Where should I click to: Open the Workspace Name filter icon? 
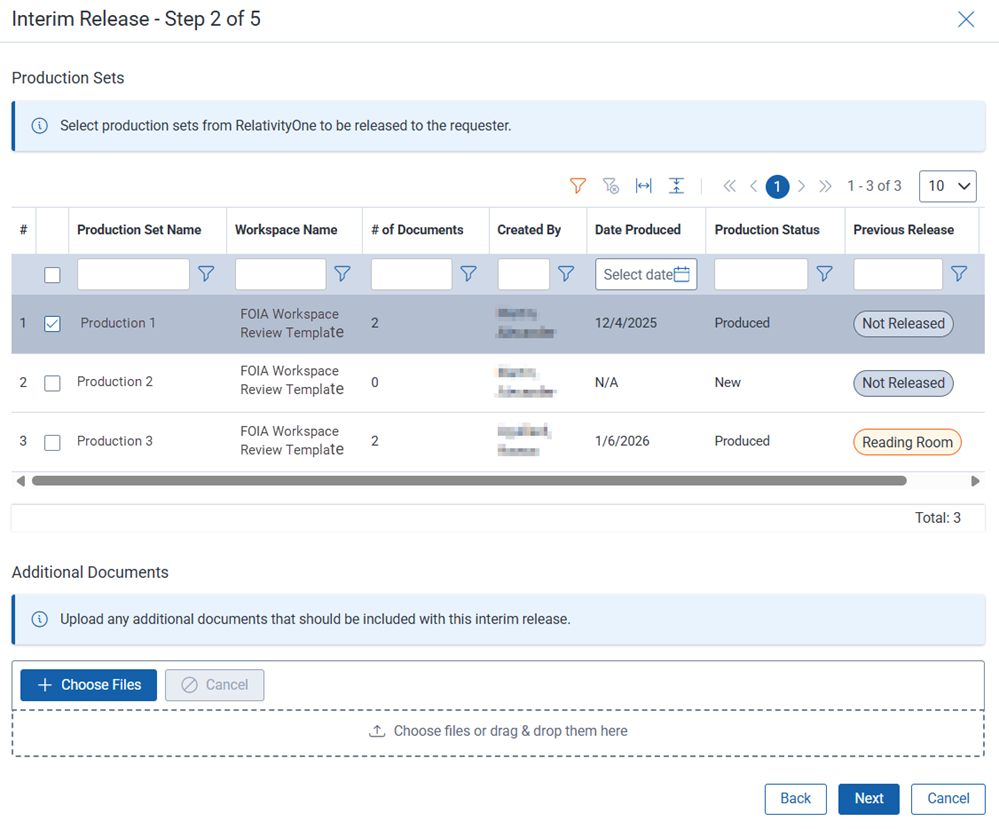coord(342,274)
